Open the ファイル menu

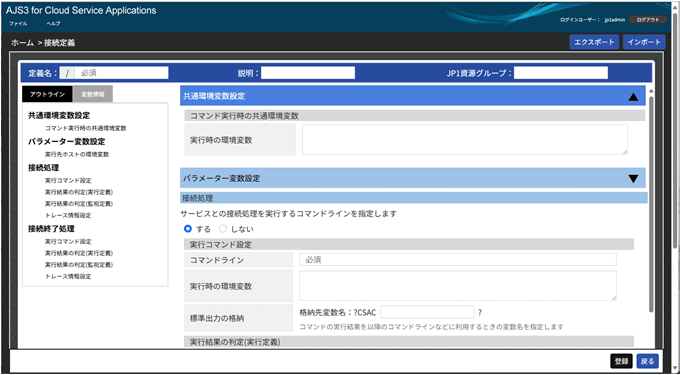18,23
